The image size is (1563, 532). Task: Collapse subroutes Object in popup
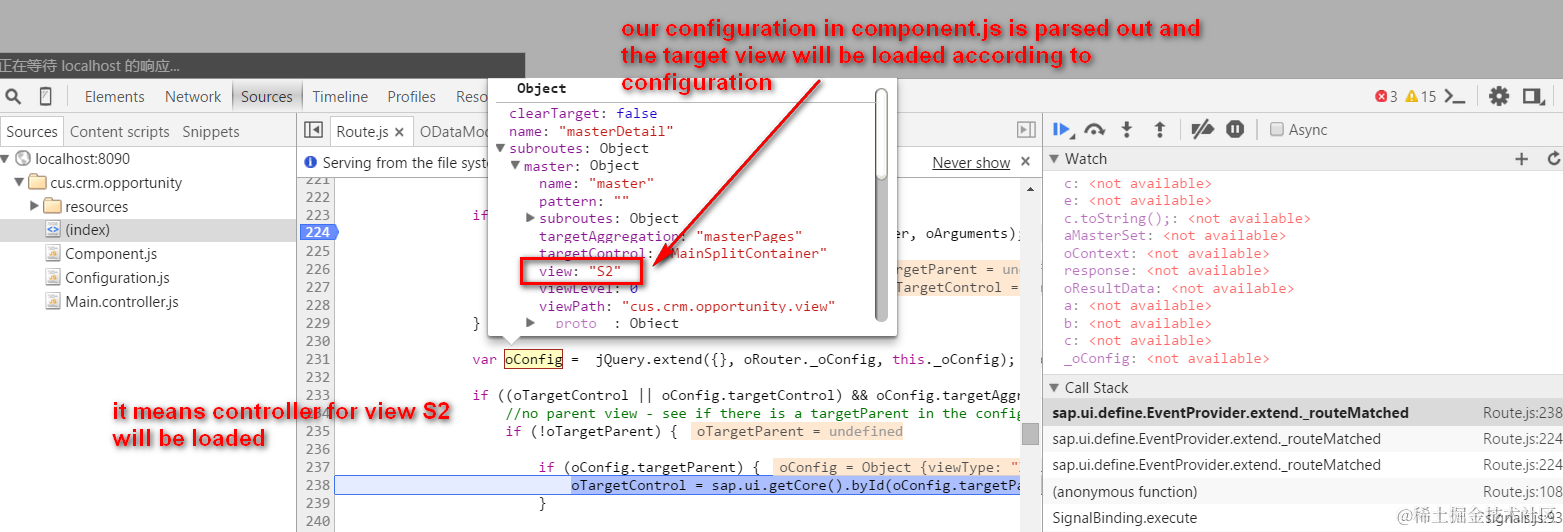(x=501, y=149)
